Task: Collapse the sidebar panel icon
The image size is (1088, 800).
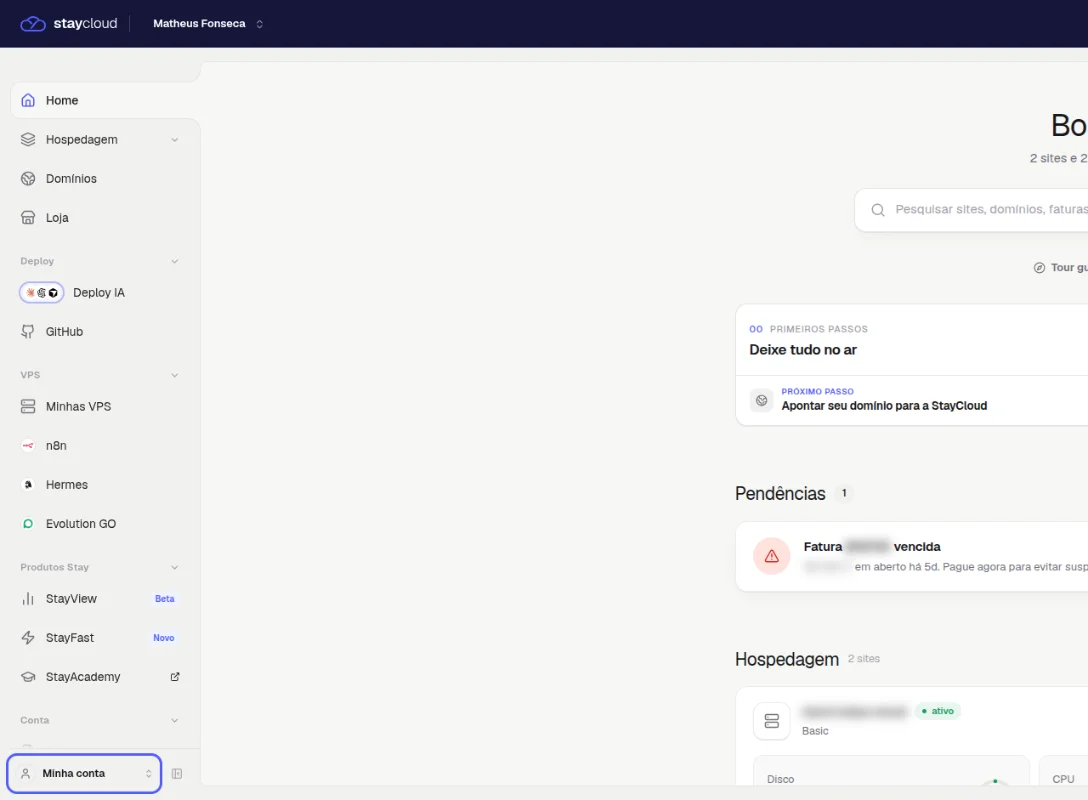Action: 177,774
